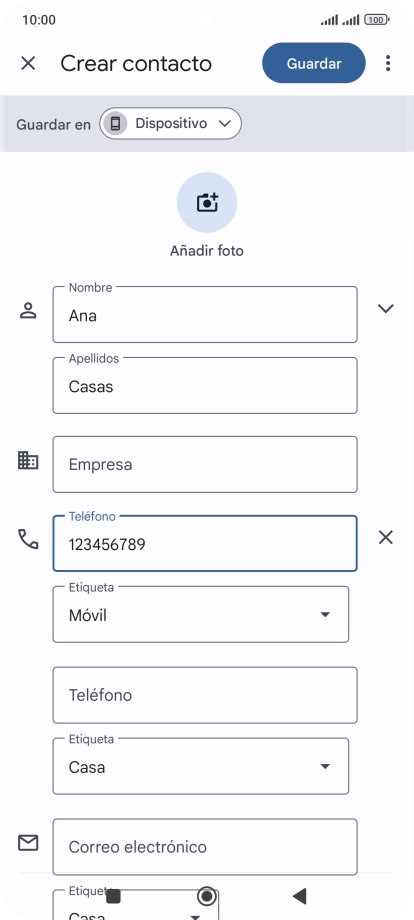
Task: Tap the Añadir foto label
Action: (206, 251)
